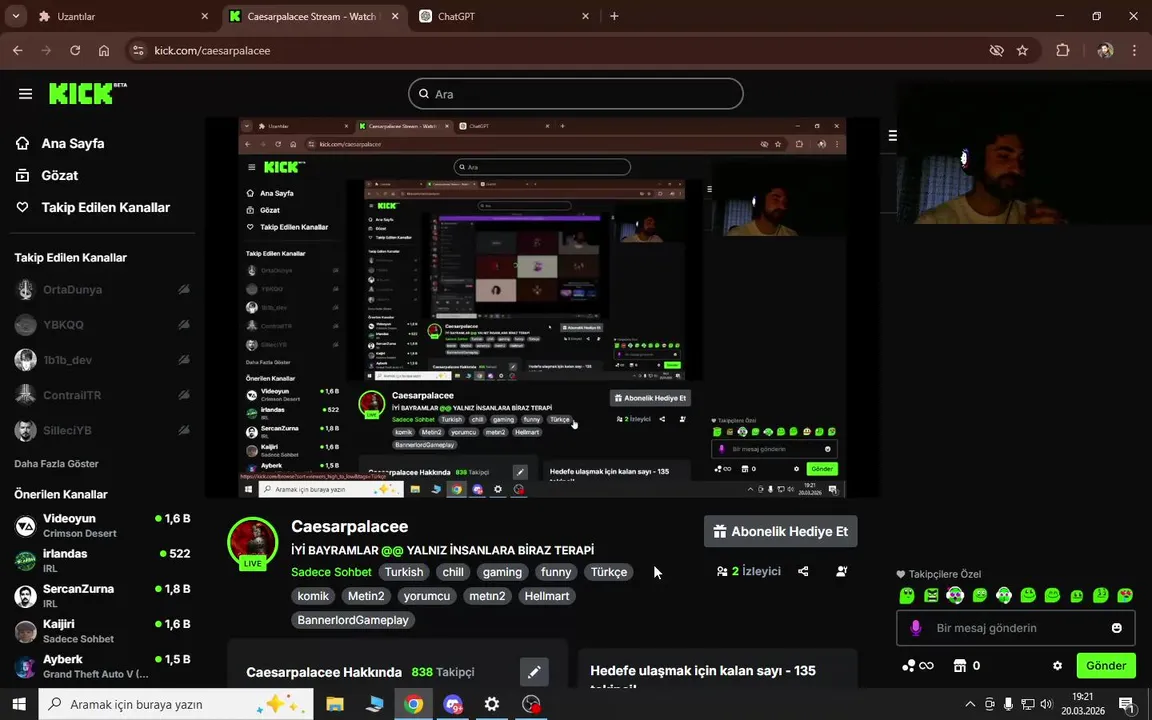Open the Chrome extensions puzzle icon
Viewport: 1152px width, 720px height.
coord(1062,51)
